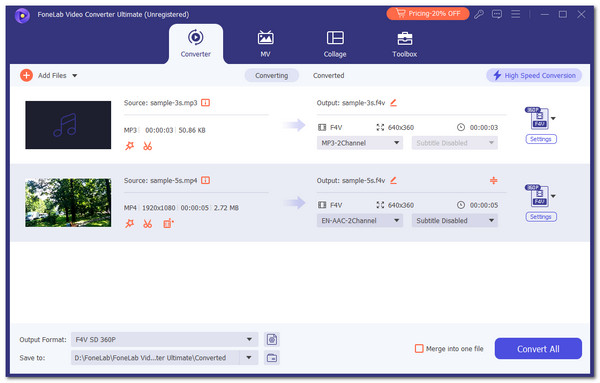
Task: Open the Output Format F4V SD 360P dropdown
Action: (165, 339)
